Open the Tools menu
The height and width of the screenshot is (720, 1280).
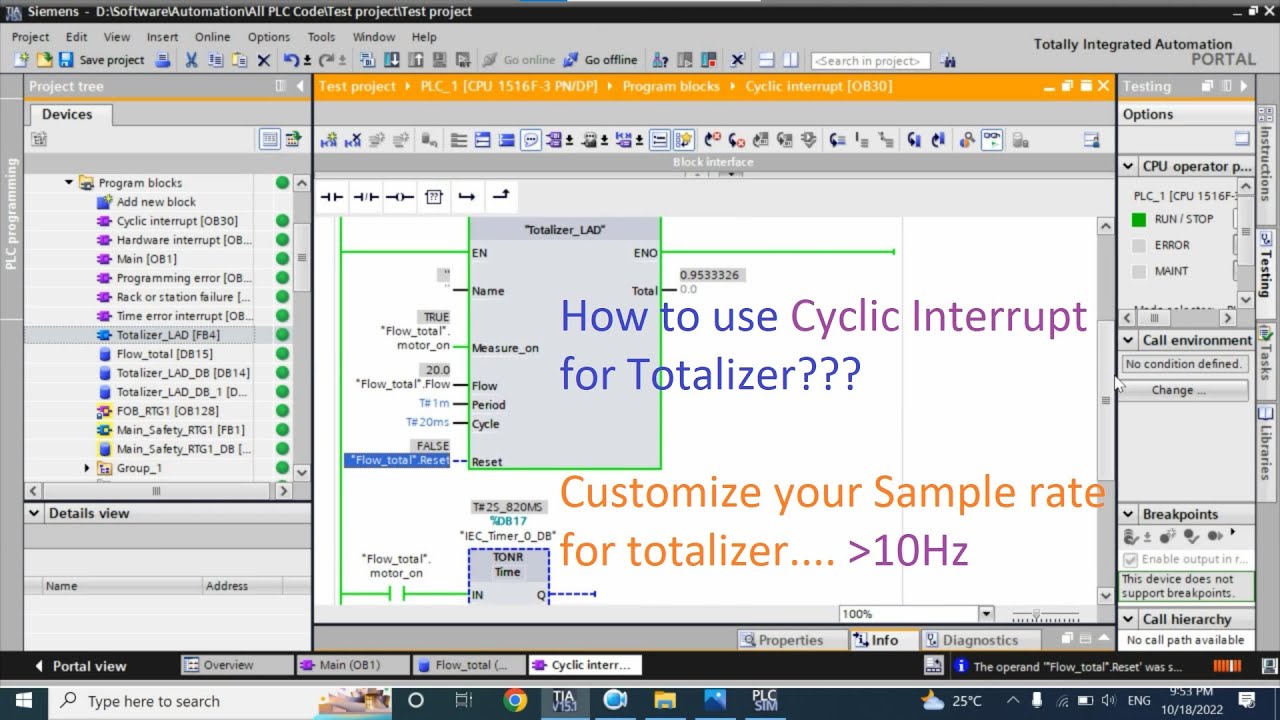pyautogui.click(x=321, y=37)
